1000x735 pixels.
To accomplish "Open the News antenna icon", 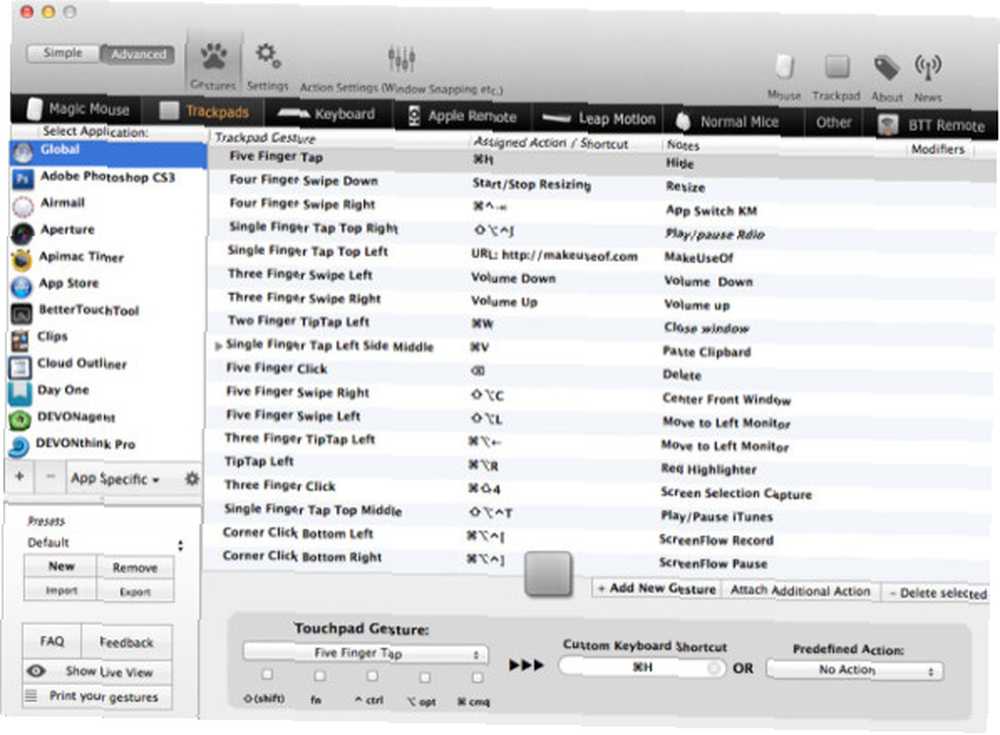I will [x=927, y=68].
